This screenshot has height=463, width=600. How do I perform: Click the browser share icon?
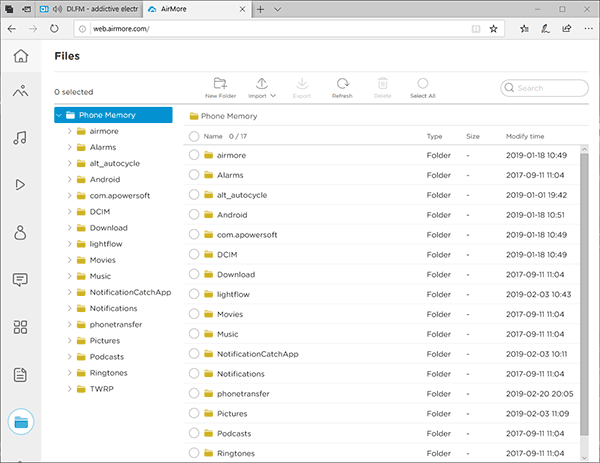[x=567, y=29]
